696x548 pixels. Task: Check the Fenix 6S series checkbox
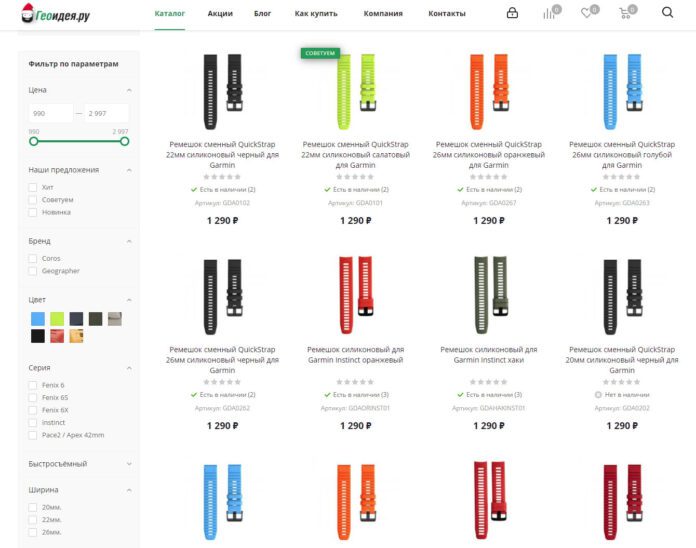point(32,398)
